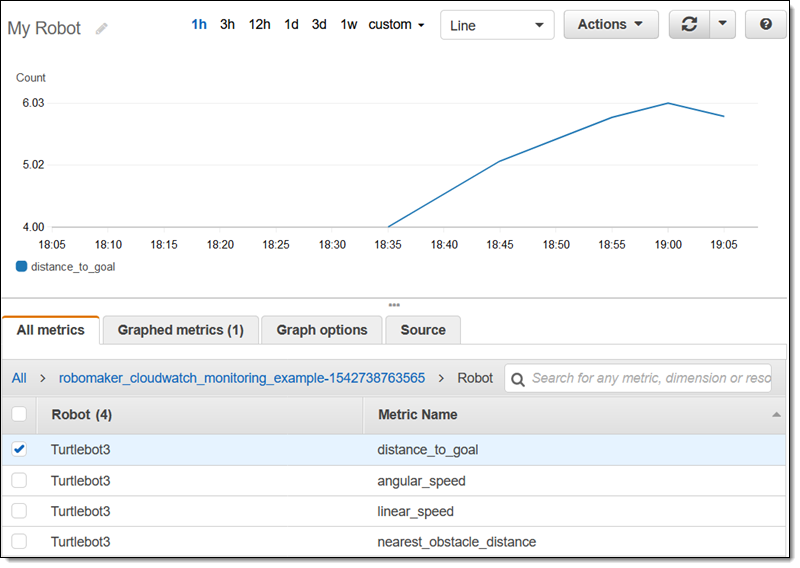Image resolution: width=800 pixels, height=568 pixels.
Task: Switch to the Graphed metrics (1) tab
Action: (x=180, y=330)
